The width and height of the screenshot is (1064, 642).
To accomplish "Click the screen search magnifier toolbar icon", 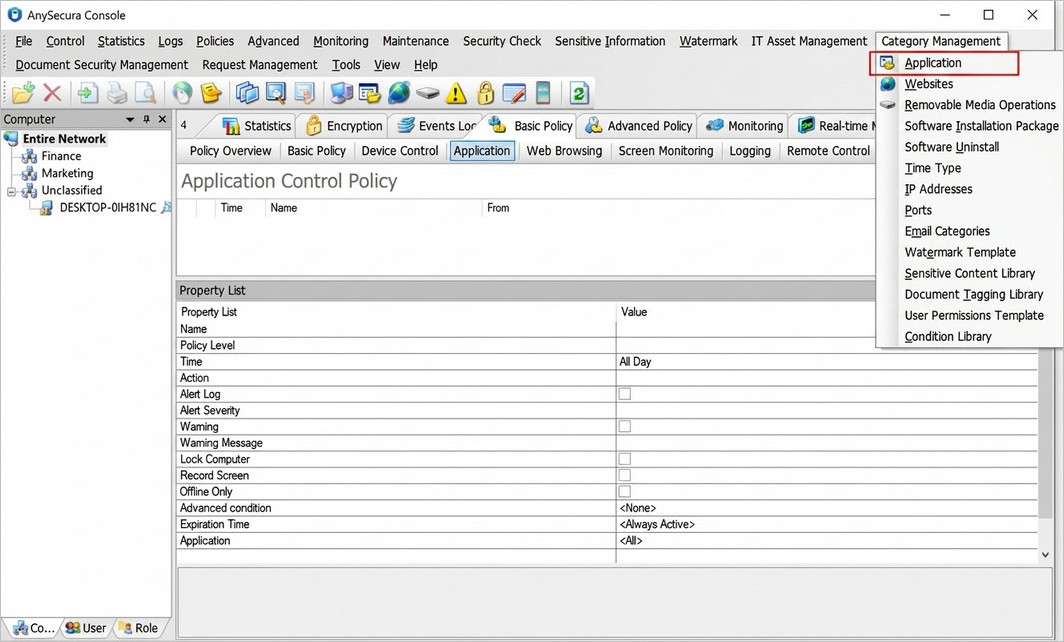I will click(x=276, y=93).
